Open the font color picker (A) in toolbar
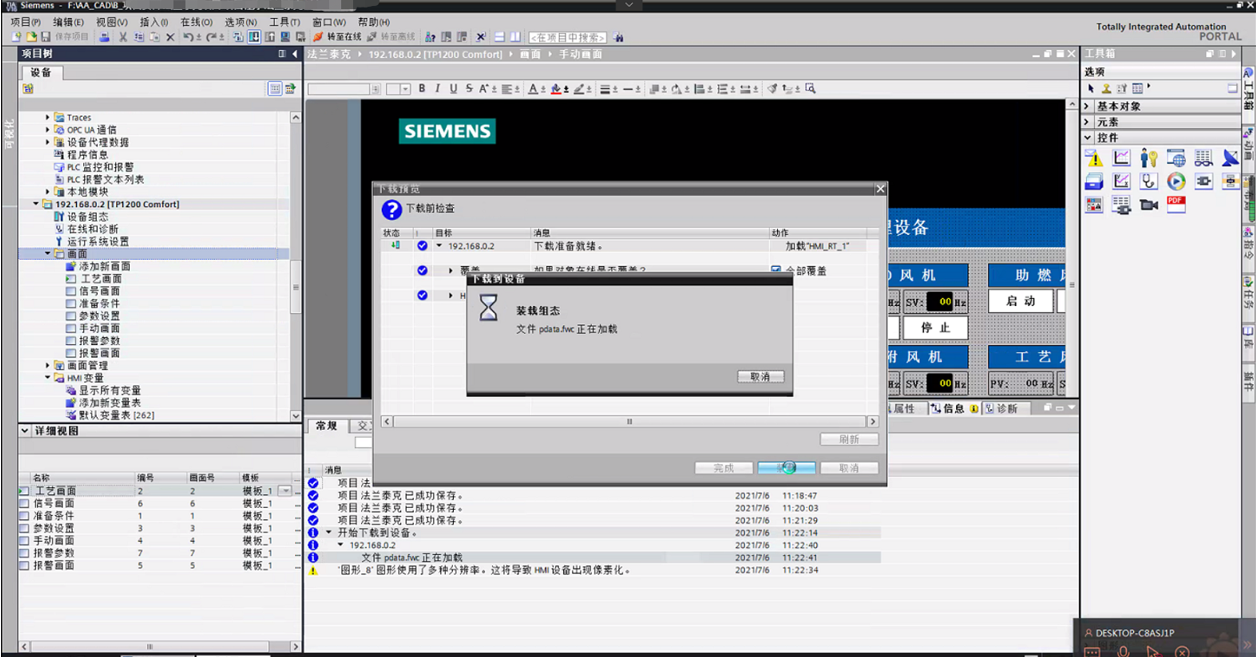This screenshot has height=657, width=1256. pos(535,89)
